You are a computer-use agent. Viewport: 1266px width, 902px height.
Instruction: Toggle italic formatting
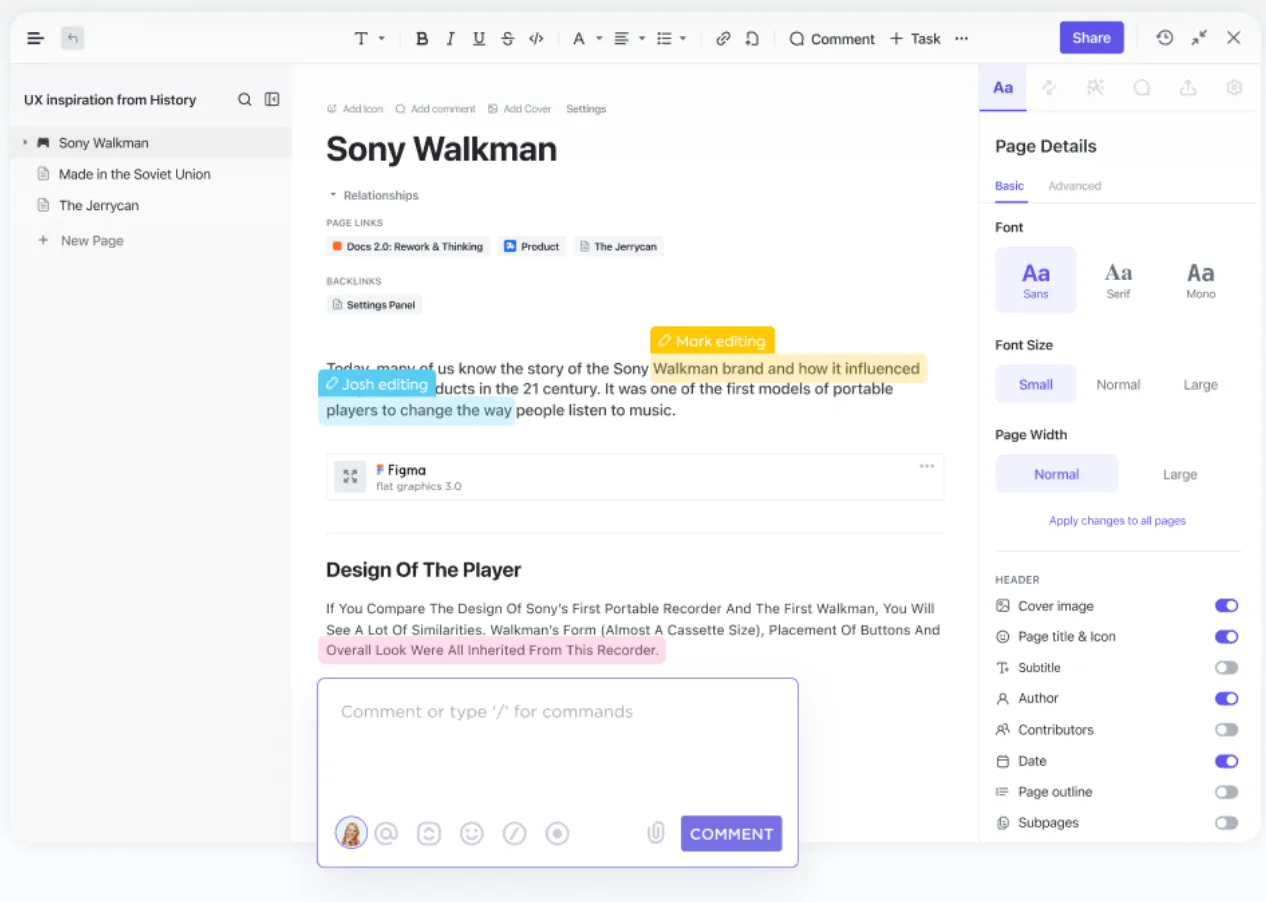pos(451,39)
